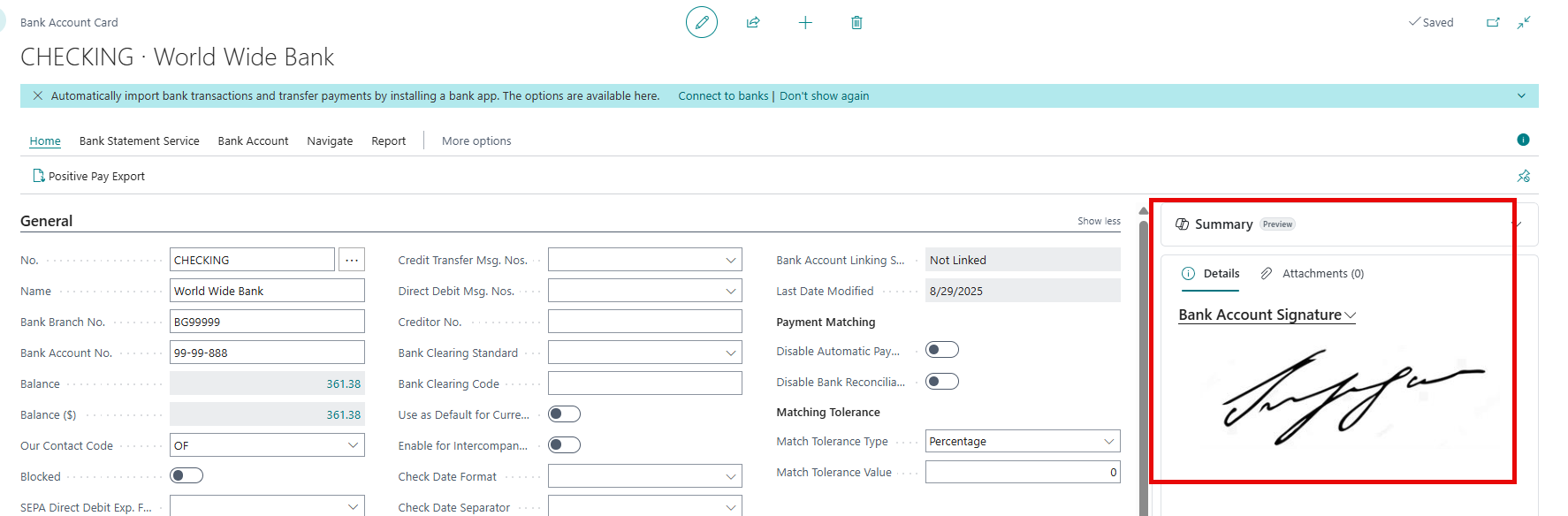Image resolution: width=1568 pixels, height=516 pixels.
Task: Toggle Enable for Intercompany switch
Action: click(564, 444)
